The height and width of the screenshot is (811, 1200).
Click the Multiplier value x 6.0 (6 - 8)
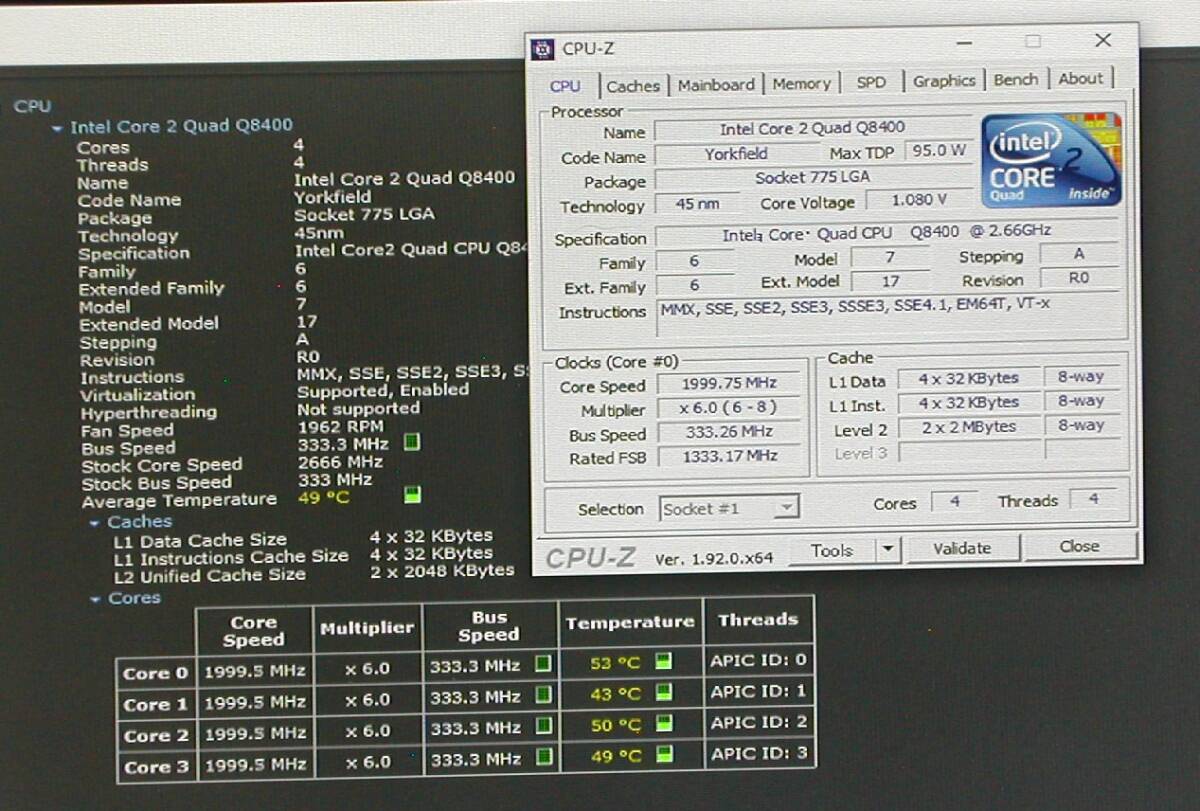[x=729, y=408]
